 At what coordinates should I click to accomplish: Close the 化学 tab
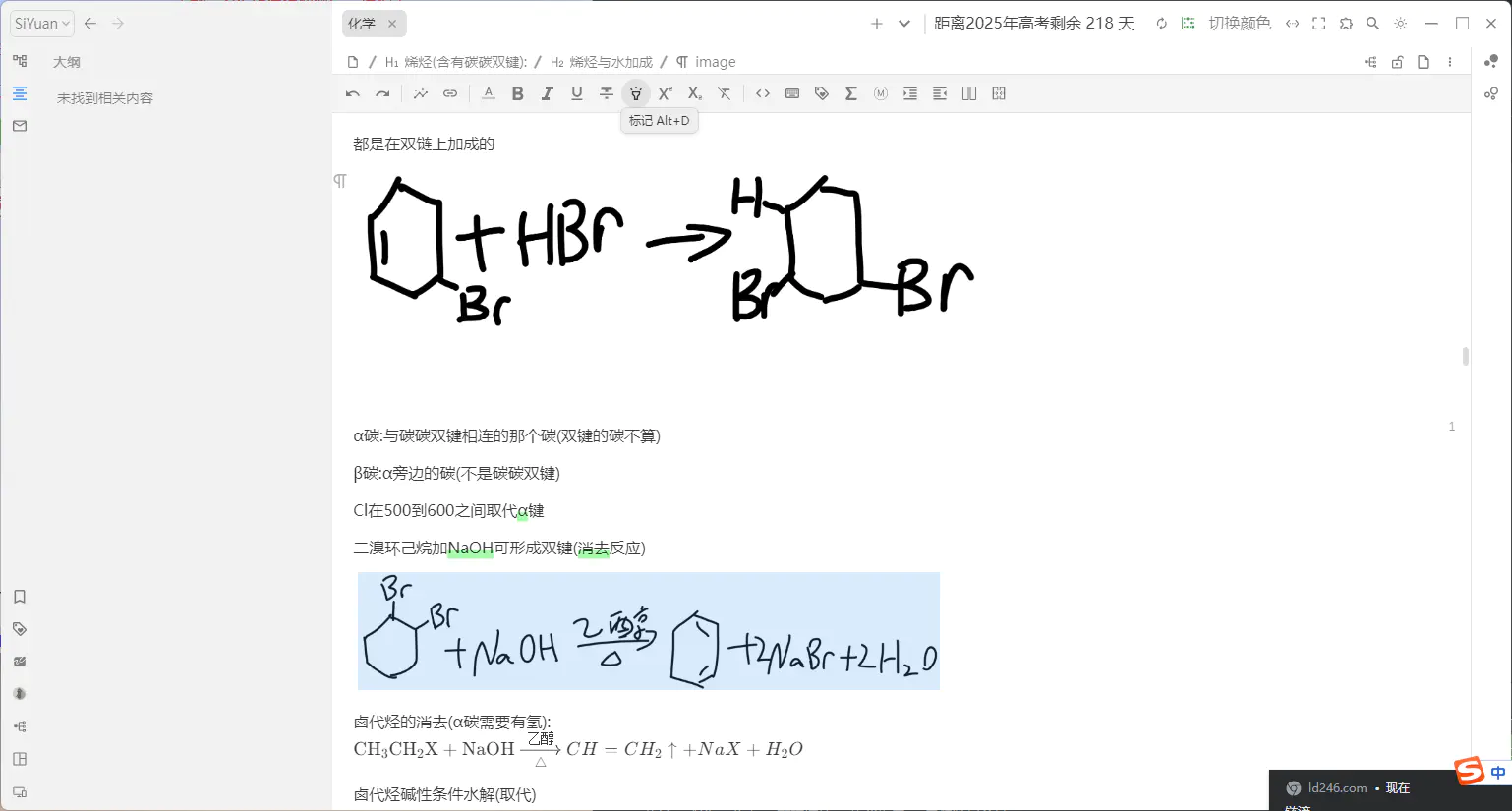pos(392,24)
